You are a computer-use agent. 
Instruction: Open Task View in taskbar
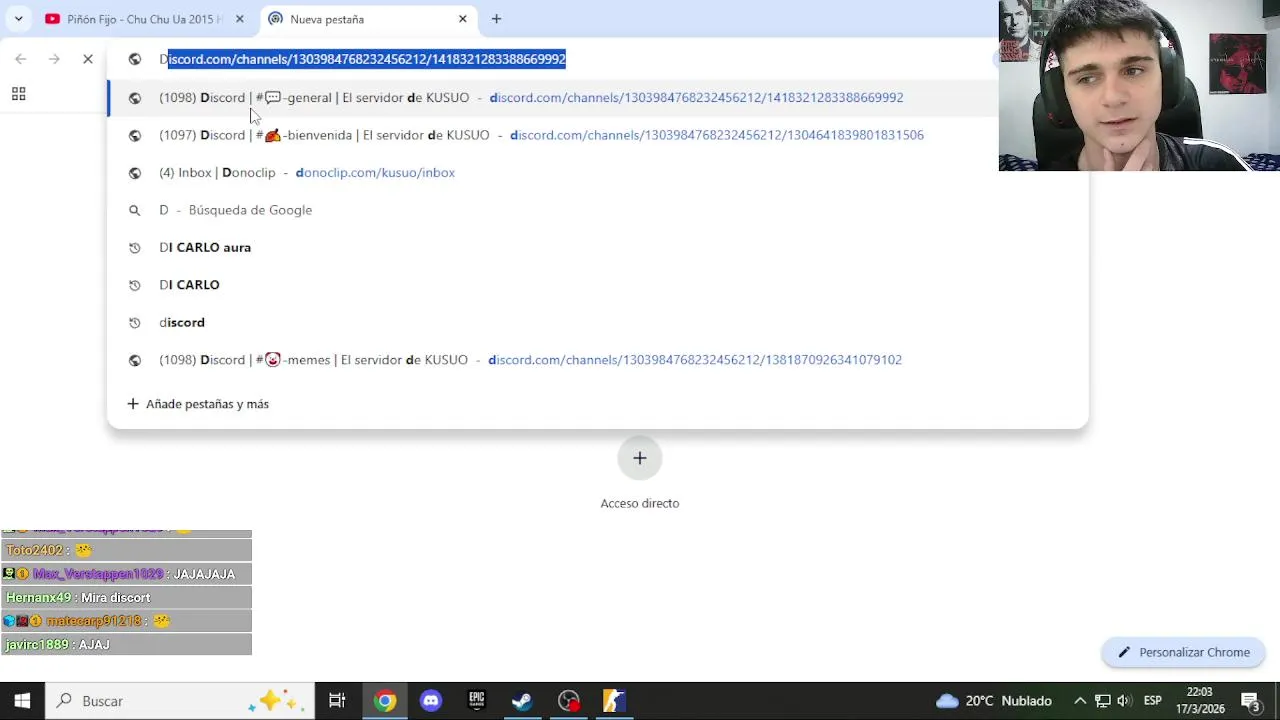coord(337,701)
